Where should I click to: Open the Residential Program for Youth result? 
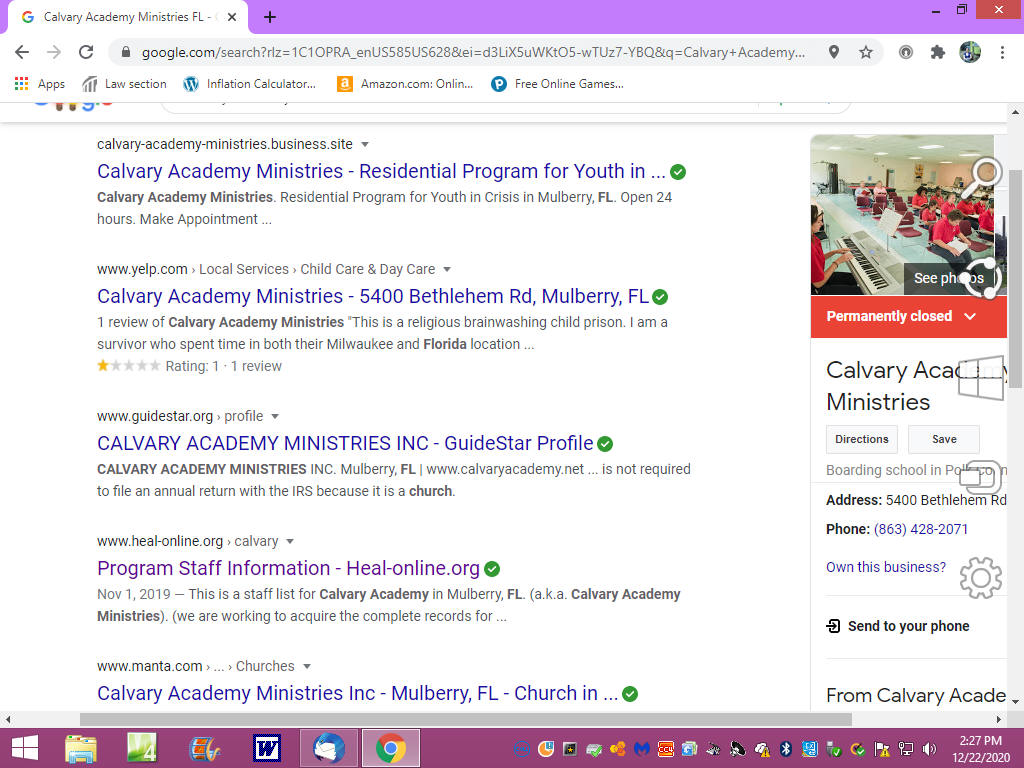click(x=381, y=171)
